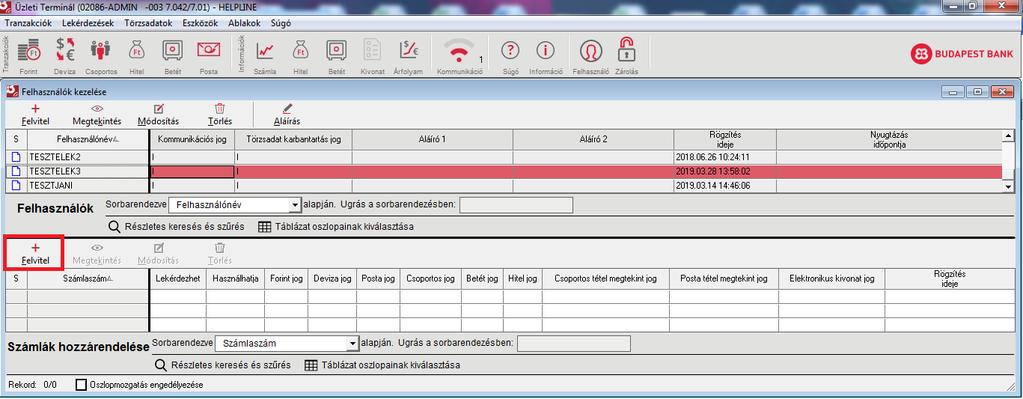Viewport: 1023px width, 399px height.
Task: Click Kommunikációs jog column header
Action: pos(192,140)
